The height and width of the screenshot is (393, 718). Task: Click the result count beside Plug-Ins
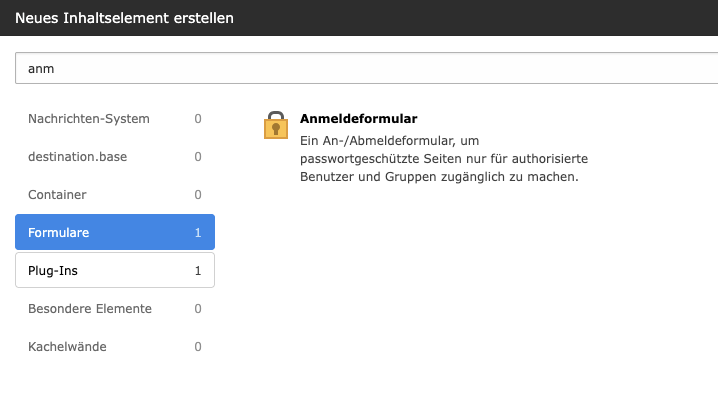pos(198,271)
